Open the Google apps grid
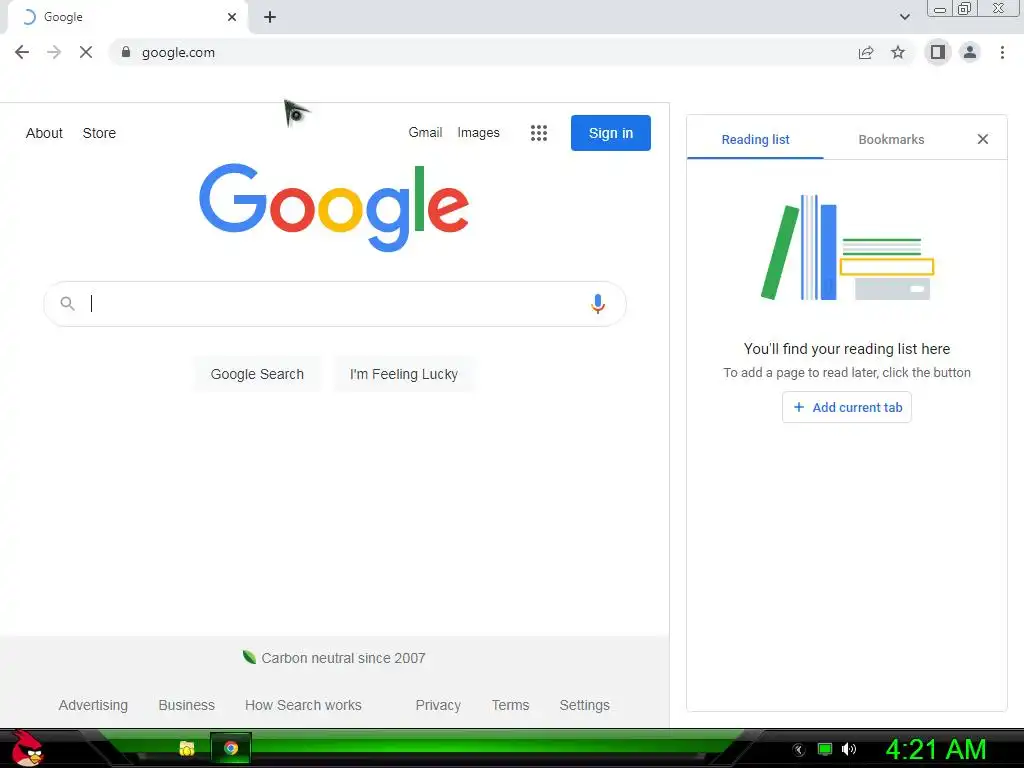Image resolution: width=1024 pixels, height=768 pixels. tap(539, 133)
